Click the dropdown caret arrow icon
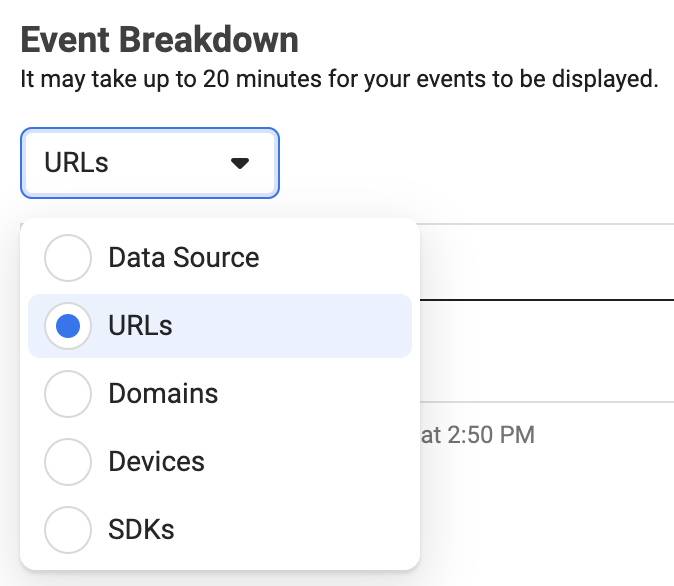This screenshot has width=674, height=586. click(x=239, y=163)
